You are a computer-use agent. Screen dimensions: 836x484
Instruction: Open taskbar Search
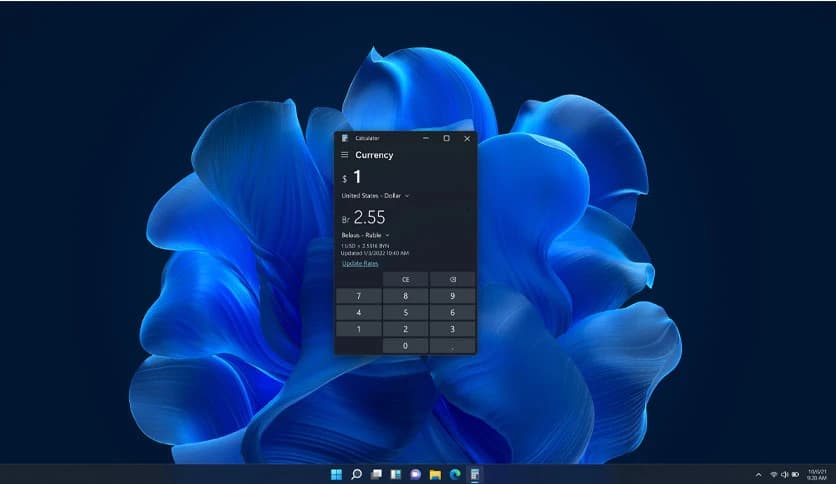(x=356, y=474)
